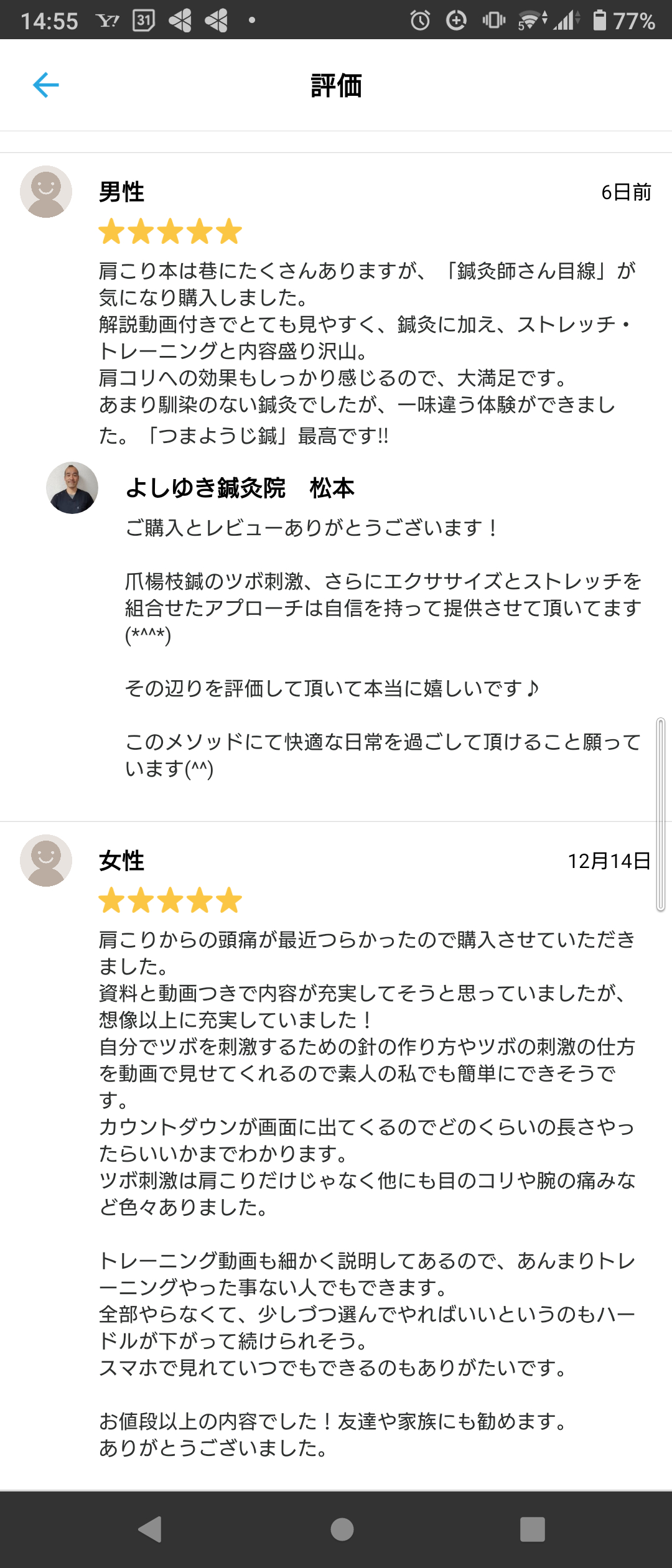Tap the 評価 page title
Image resolution: width=672 pixels, height=1568 pixels.
336,85
